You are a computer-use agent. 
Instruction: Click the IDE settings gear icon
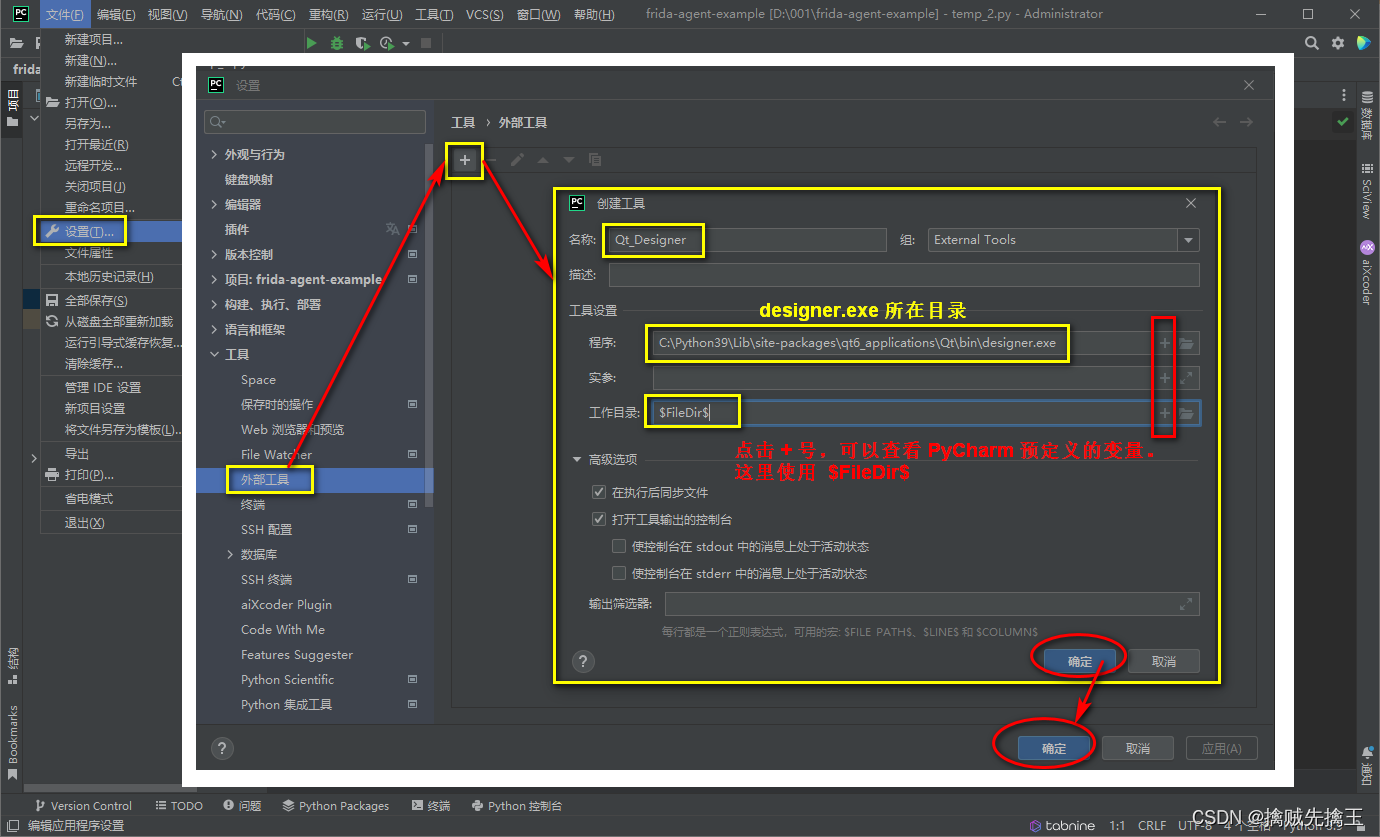[1338, 43]
